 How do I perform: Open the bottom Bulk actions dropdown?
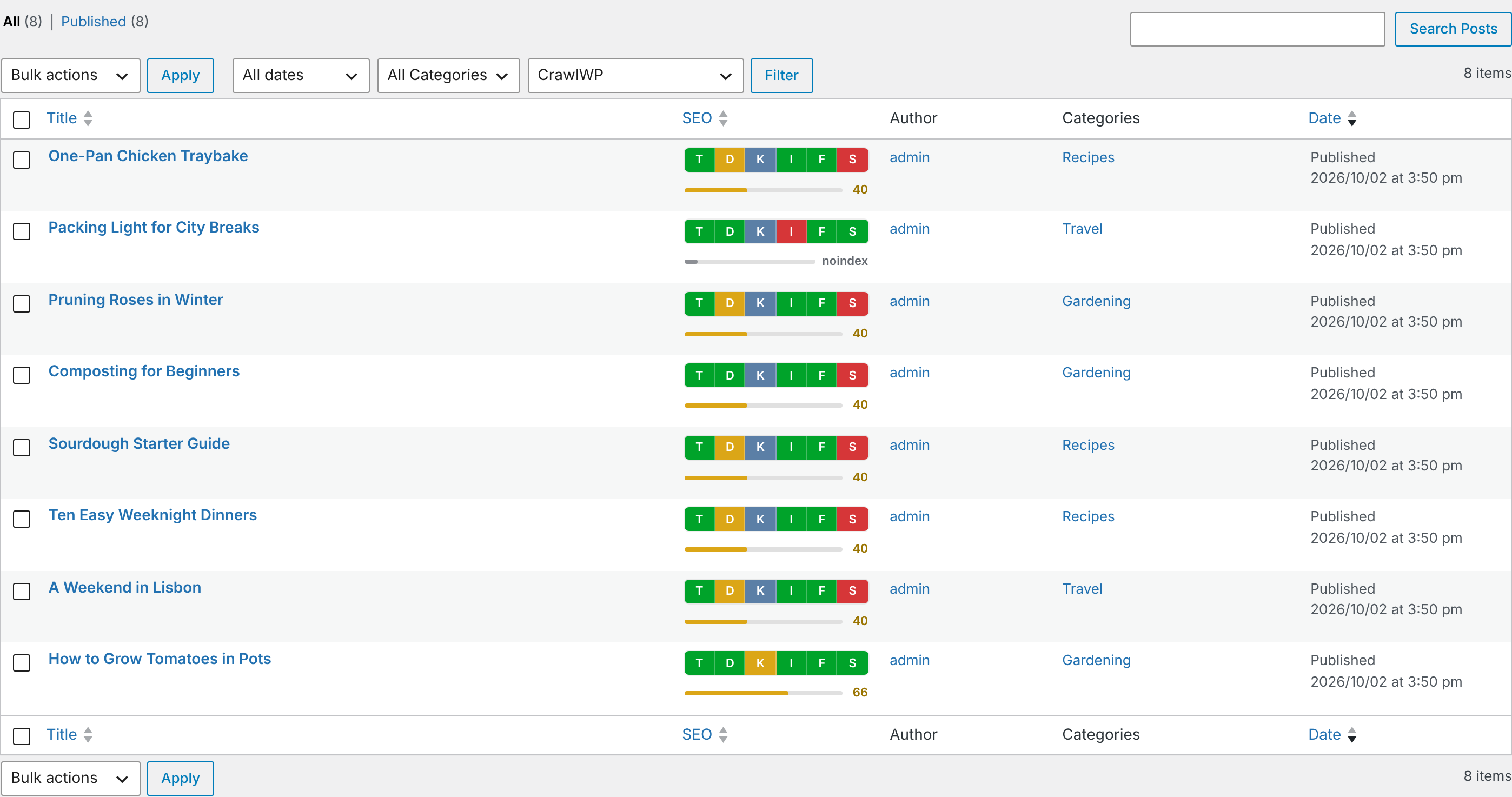coord(70,778)
